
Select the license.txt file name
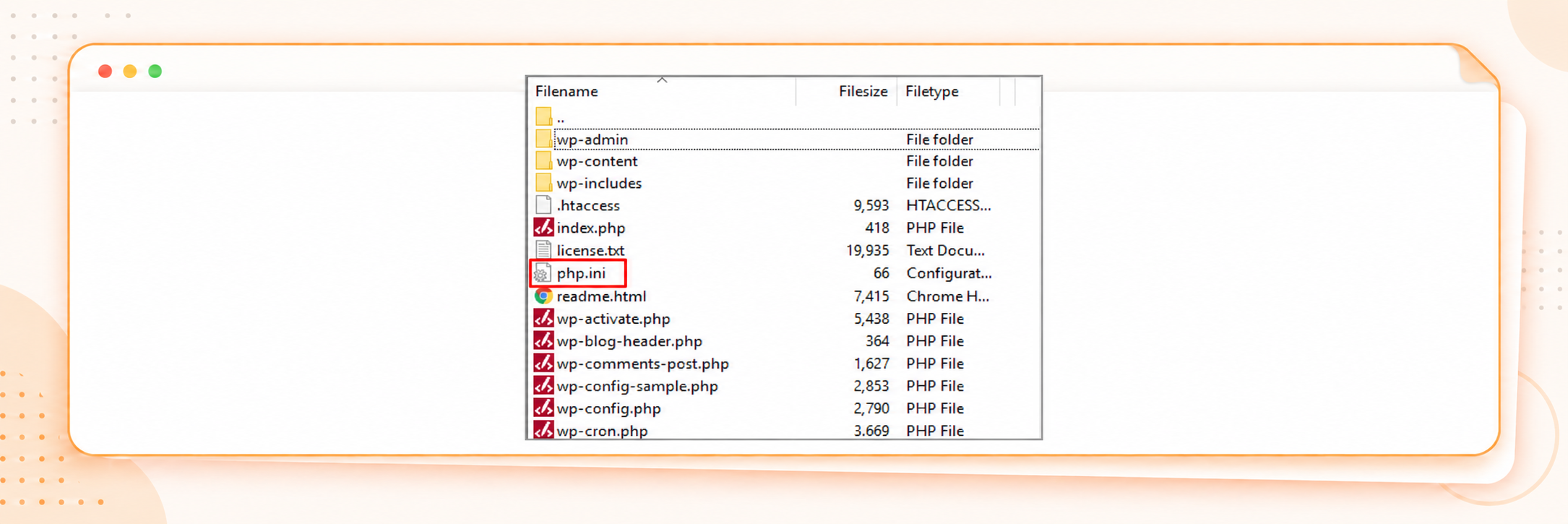pos(590,251)
